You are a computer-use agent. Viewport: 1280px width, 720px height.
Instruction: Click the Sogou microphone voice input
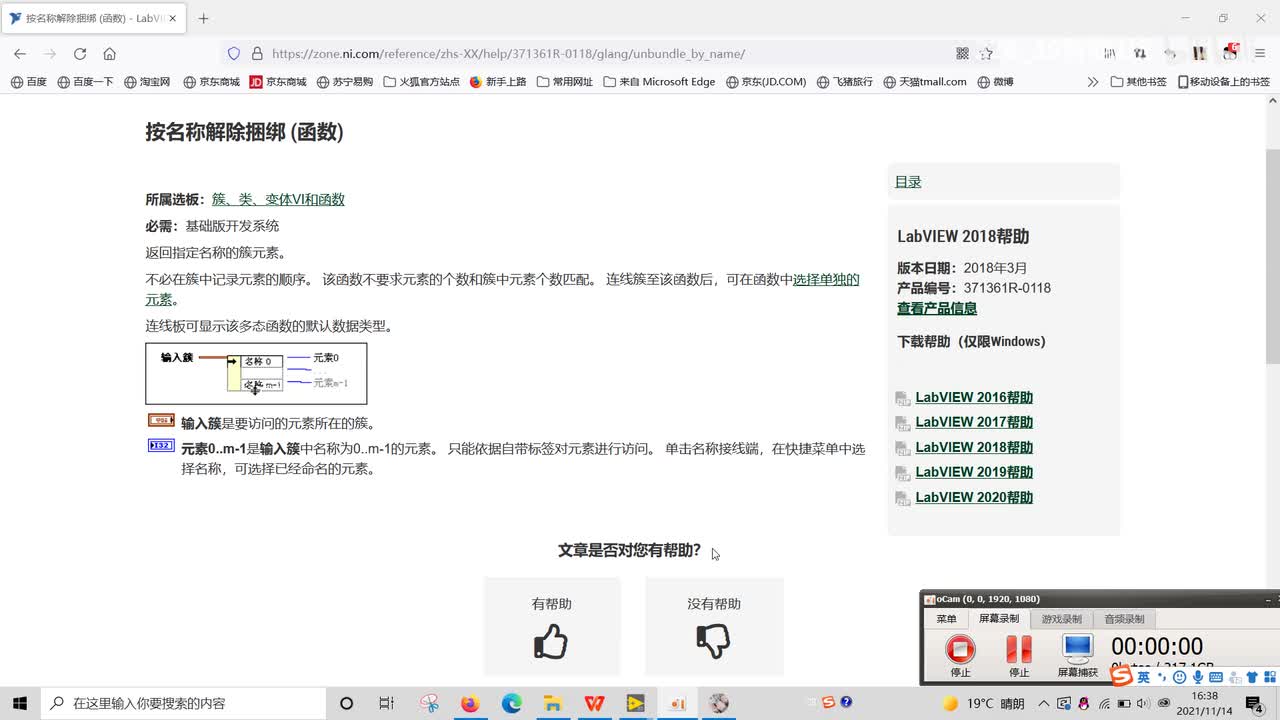coord(1198,678)
